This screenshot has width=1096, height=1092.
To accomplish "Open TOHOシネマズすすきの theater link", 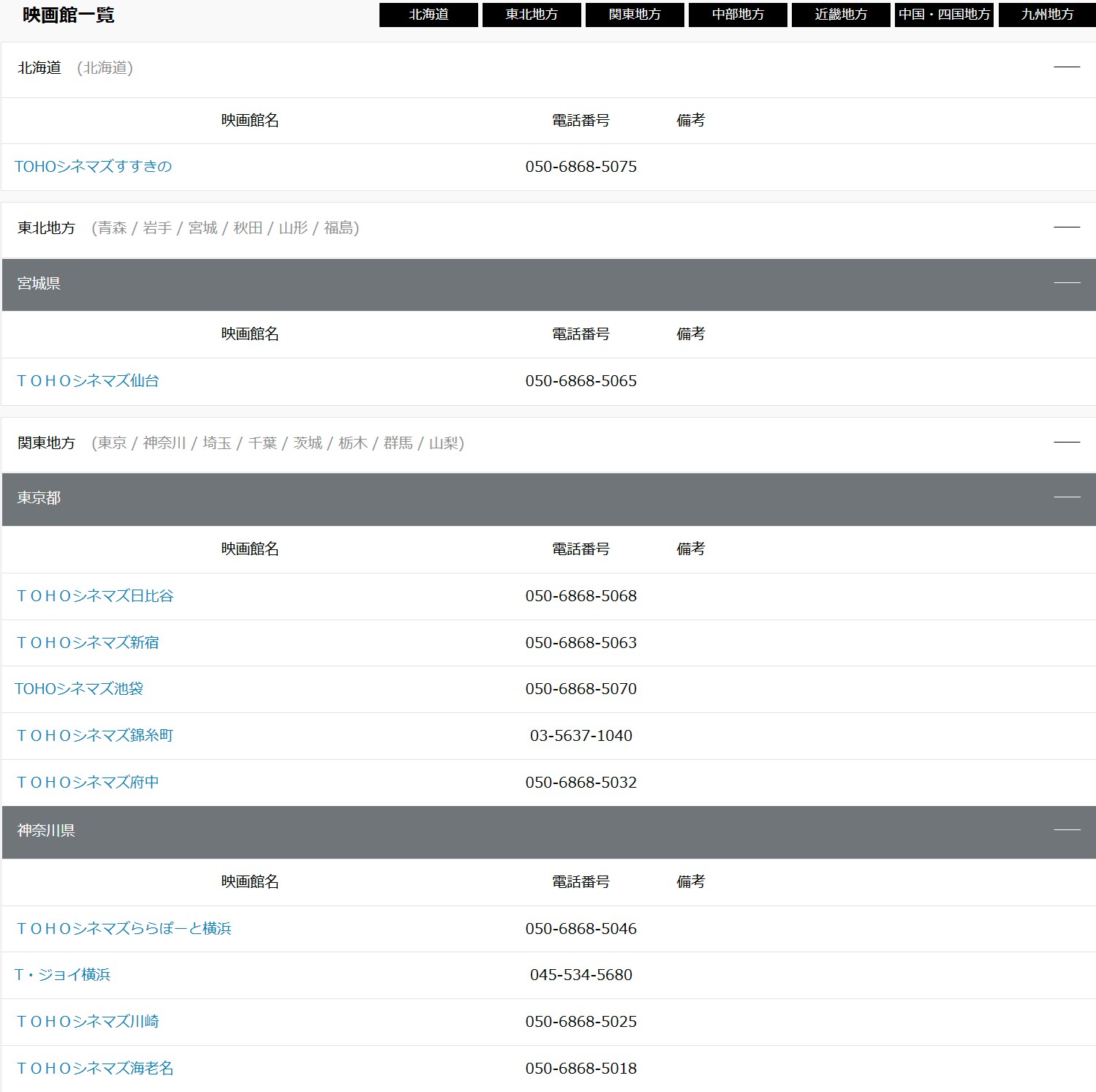I will coord(94,167).
